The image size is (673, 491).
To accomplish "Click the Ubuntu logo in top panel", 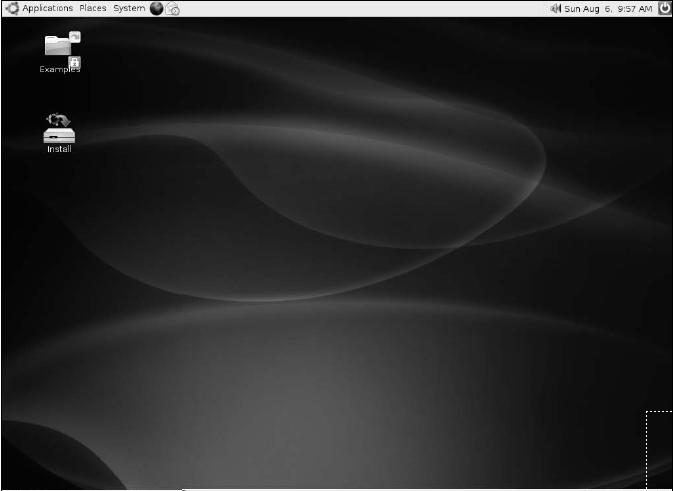I will 12,8.
